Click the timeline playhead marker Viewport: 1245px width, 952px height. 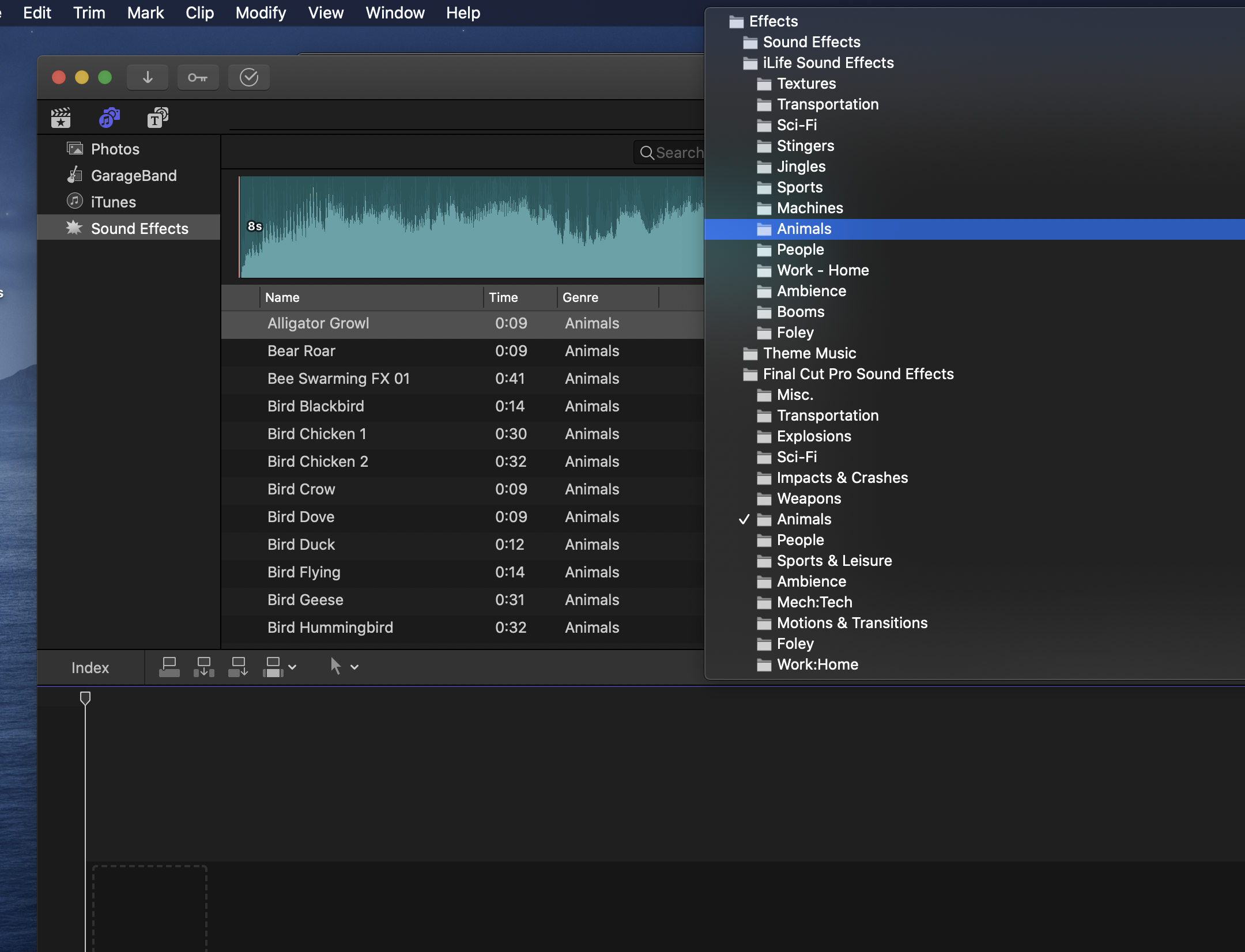click(x=85, y=698)
